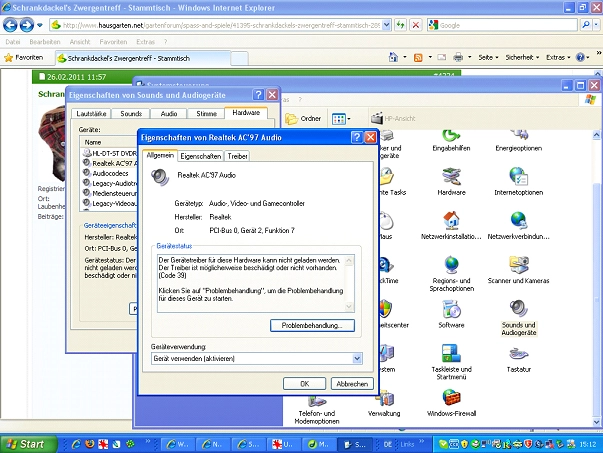
Task: Open the Sicherheit dropdown menu
Action: click(522, 58)
